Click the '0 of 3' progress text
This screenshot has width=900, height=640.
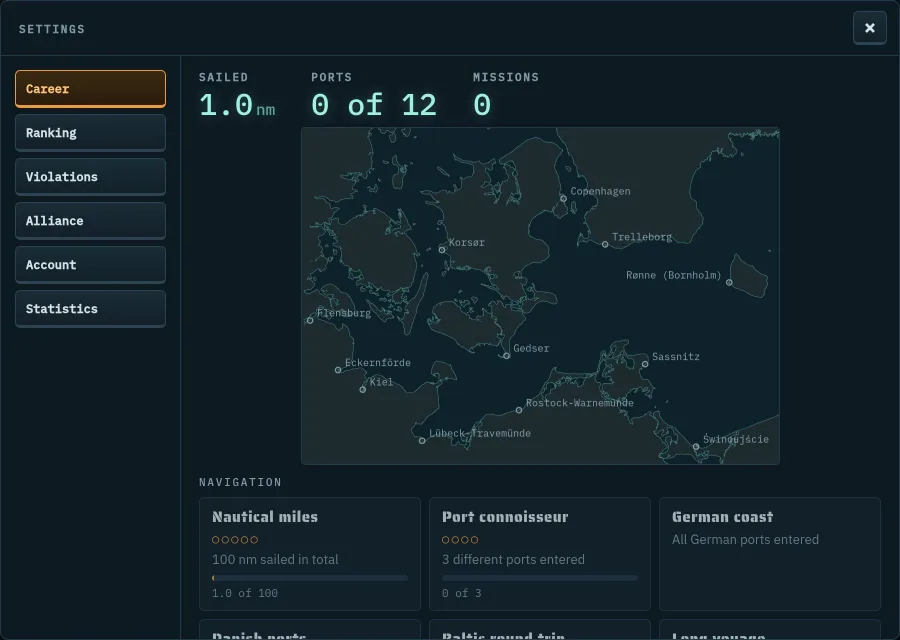point(461,593)
